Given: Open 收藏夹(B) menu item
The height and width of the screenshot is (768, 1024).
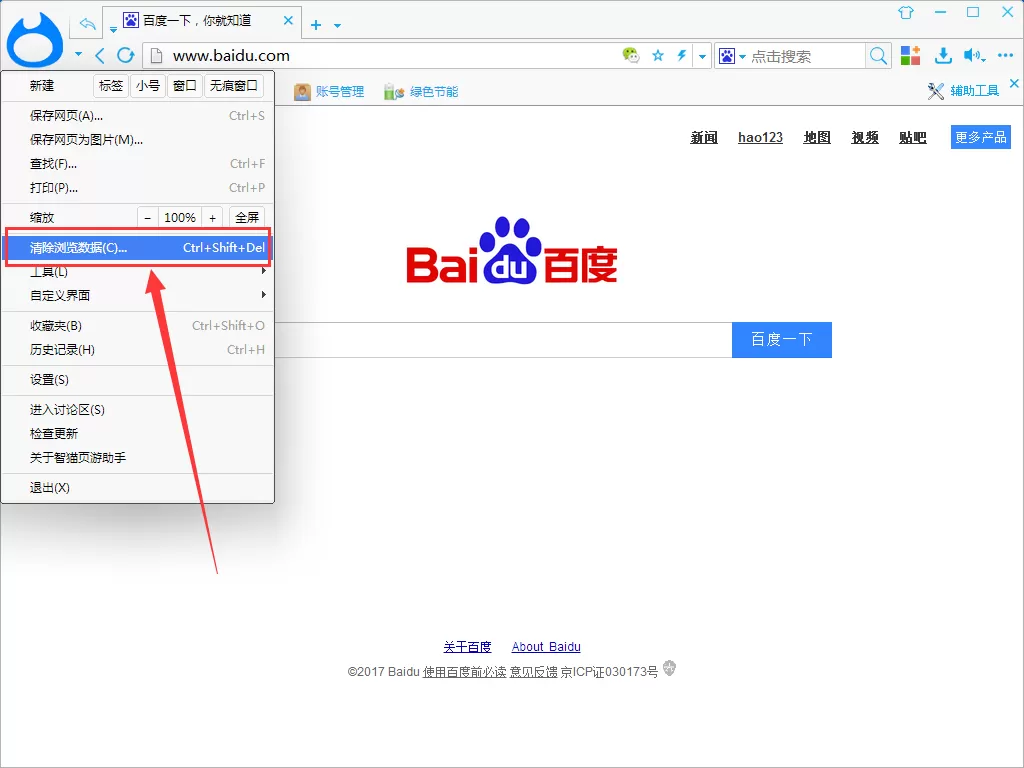Looking at the screenshot, I should tap(138, 325).
